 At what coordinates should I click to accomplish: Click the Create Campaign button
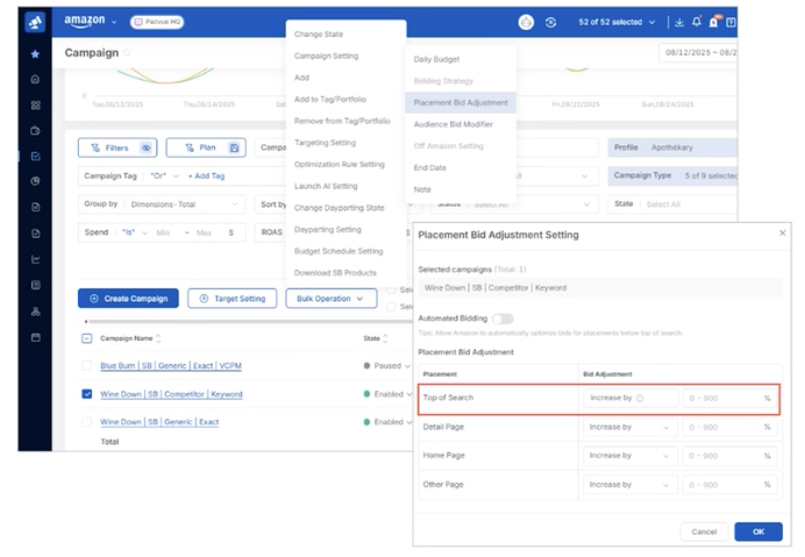128,298
